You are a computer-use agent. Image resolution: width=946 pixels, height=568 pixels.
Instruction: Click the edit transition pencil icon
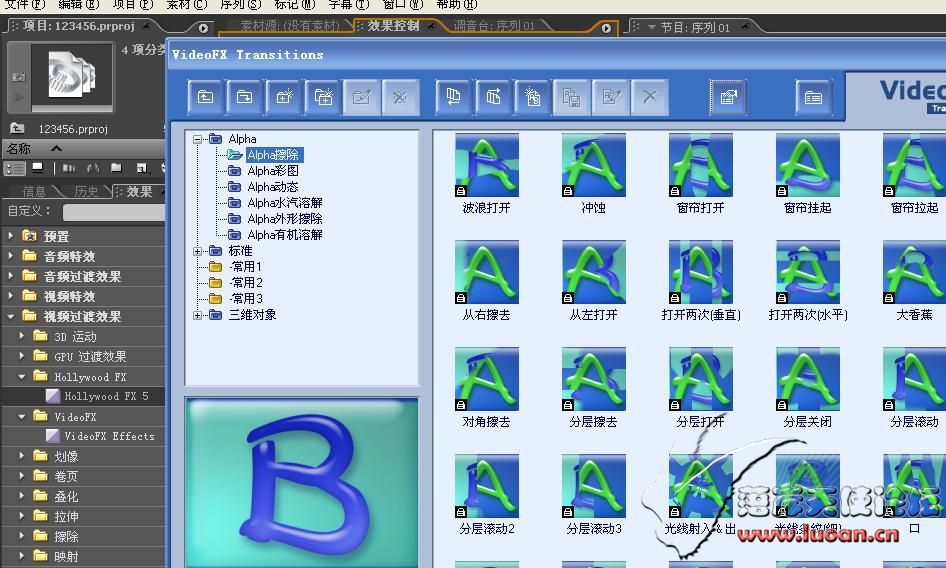pos(611,97)
